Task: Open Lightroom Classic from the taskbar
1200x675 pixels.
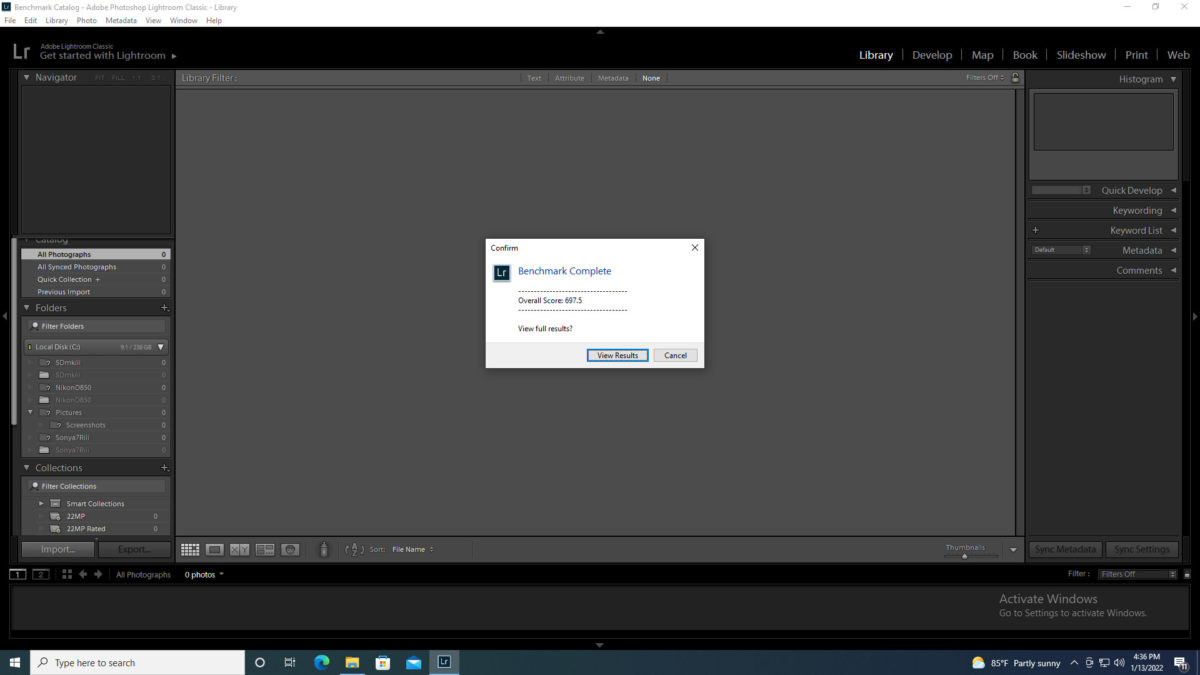Action: point(444,662)
